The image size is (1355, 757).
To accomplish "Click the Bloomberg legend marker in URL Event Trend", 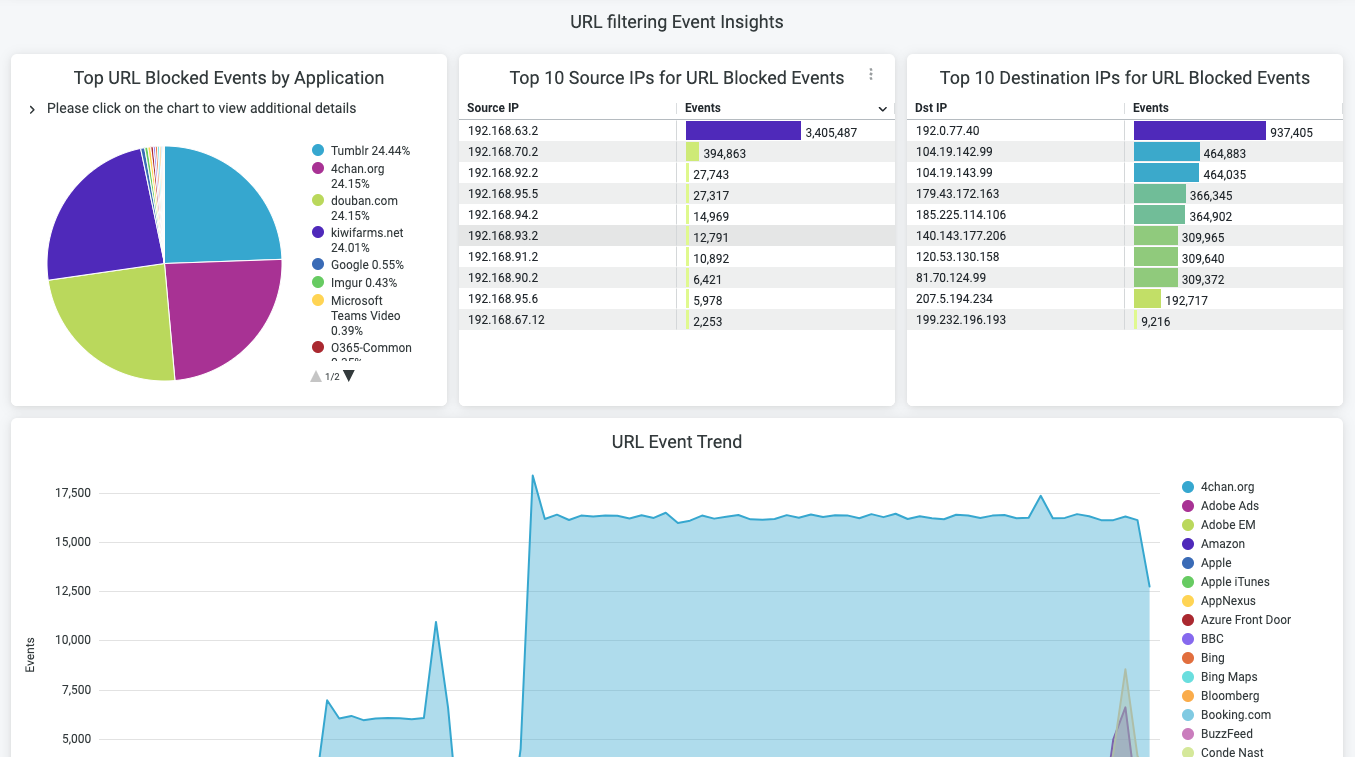I will pos(1188,696).
